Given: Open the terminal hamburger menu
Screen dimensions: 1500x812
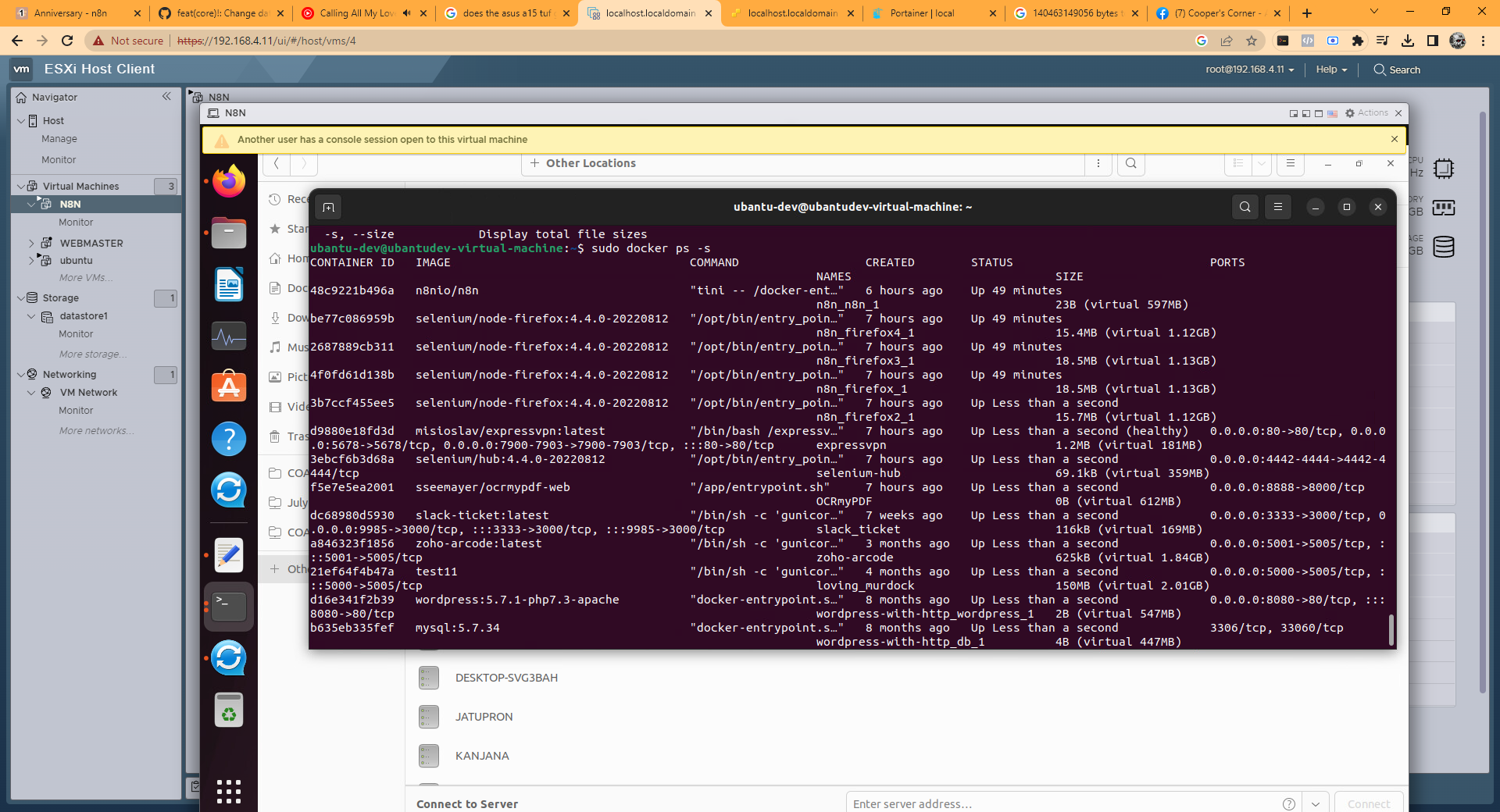Looking at the screenshot, I should [1278, 207].
